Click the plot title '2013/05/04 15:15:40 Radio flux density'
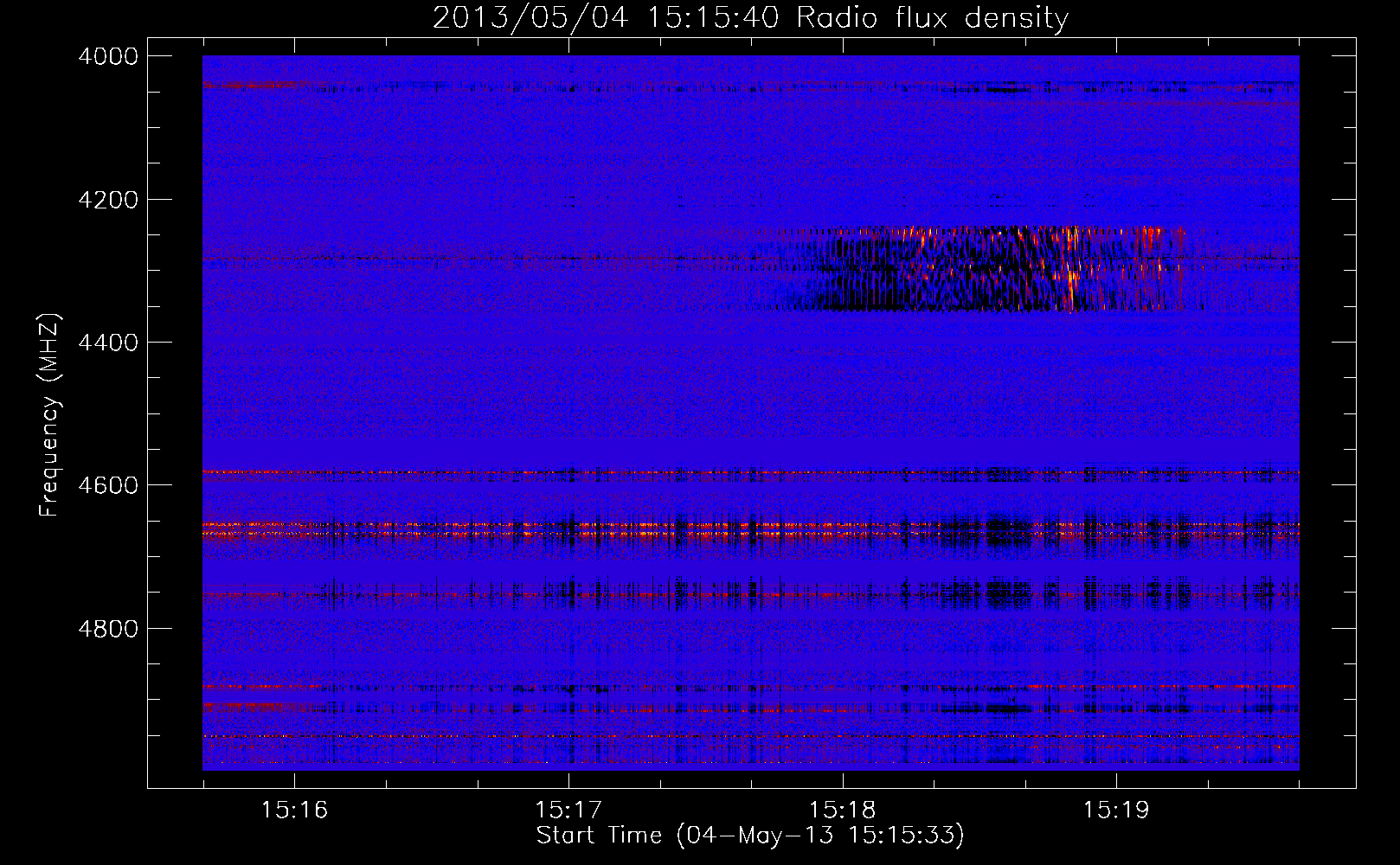Image resolution: width=1400 pixels, height=865 pixels. coord(751,17)
